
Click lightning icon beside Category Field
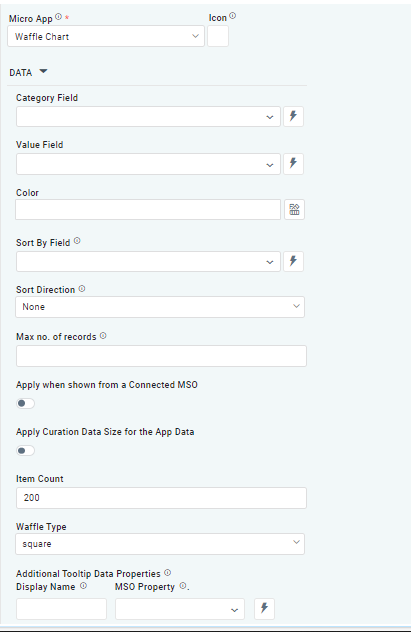tap(293, 116)
